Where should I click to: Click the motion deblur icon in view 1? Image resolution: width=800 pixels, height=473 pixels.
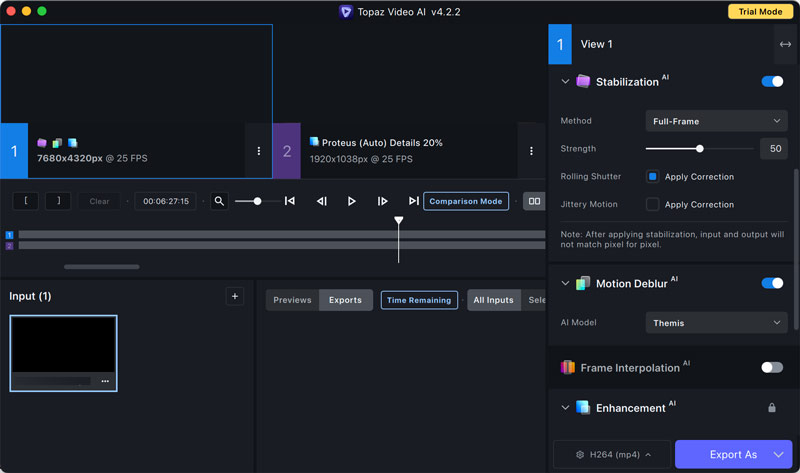[x=57, y=143]
